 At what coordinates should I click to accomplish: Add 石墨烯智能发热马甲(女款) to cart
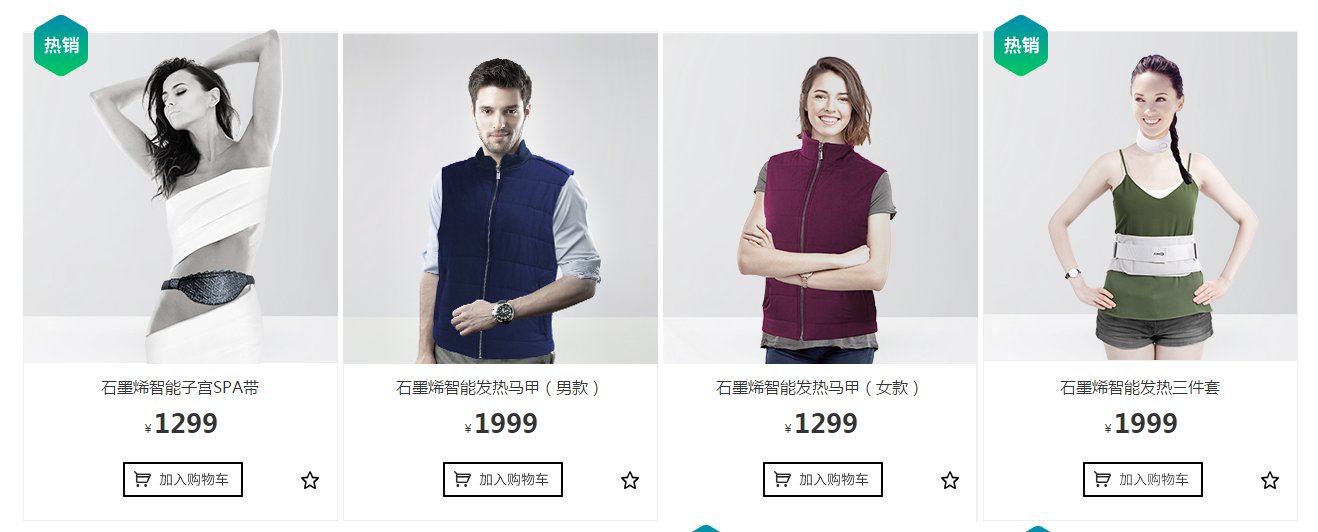point(823,480)
